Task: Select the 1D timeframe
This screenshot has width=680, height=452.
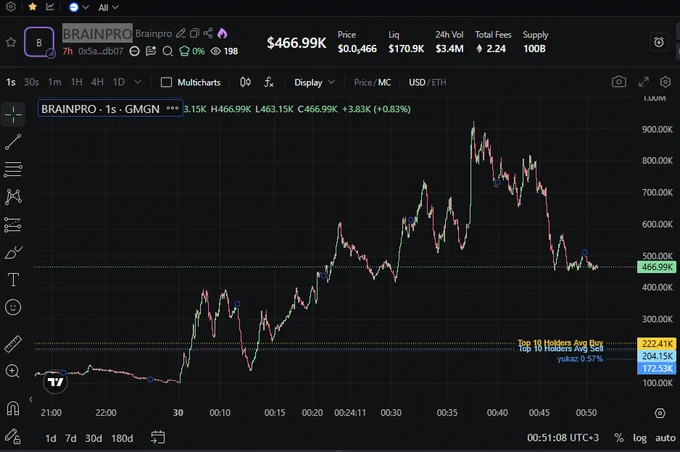Action: [x=118, y=82]
